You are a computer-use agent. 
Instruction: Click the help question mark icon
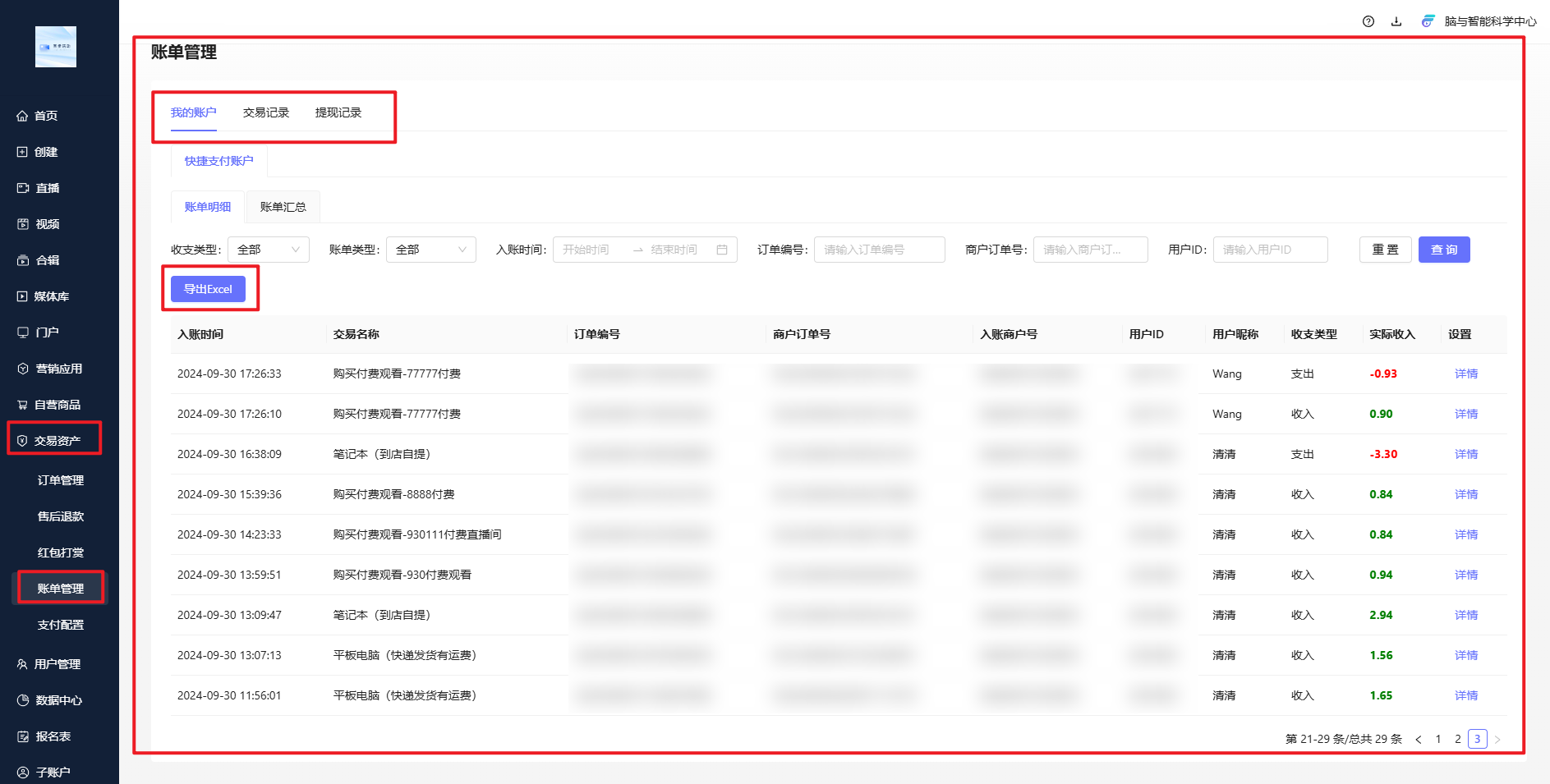[x=1368, y=21]
